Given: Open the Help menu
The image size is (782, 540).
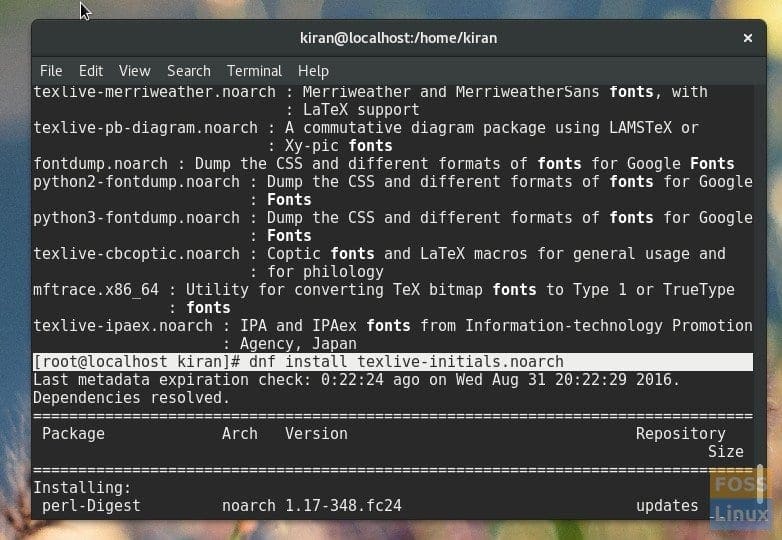Looking at the screenshot, I should (x=313, y=71).
